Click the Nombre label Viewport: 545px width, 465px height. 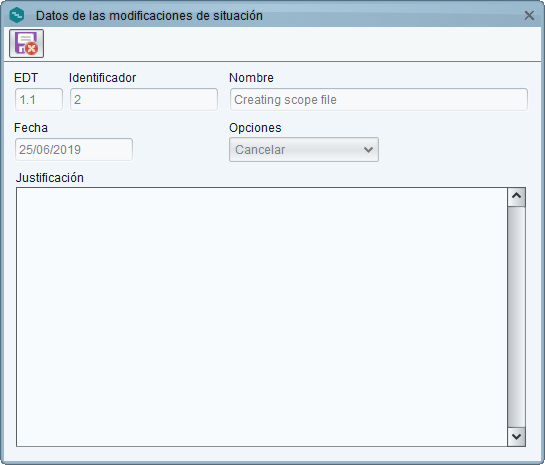pyautogui.click(x=251, y=78)
